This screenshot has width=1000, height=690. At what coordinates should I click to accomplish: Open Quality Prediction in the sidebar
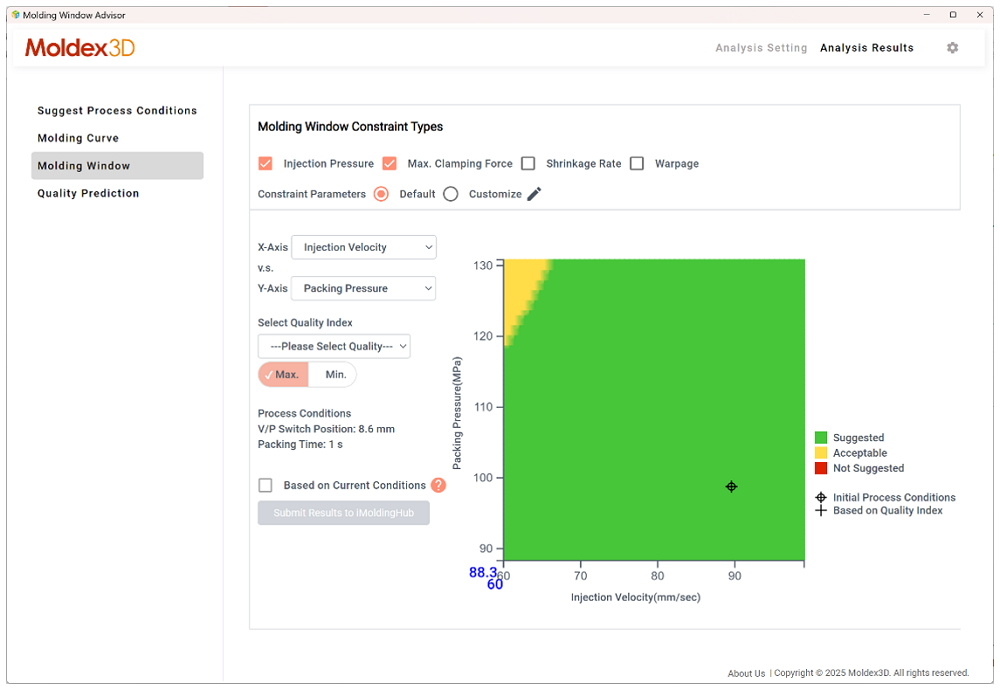click(88, 193)
